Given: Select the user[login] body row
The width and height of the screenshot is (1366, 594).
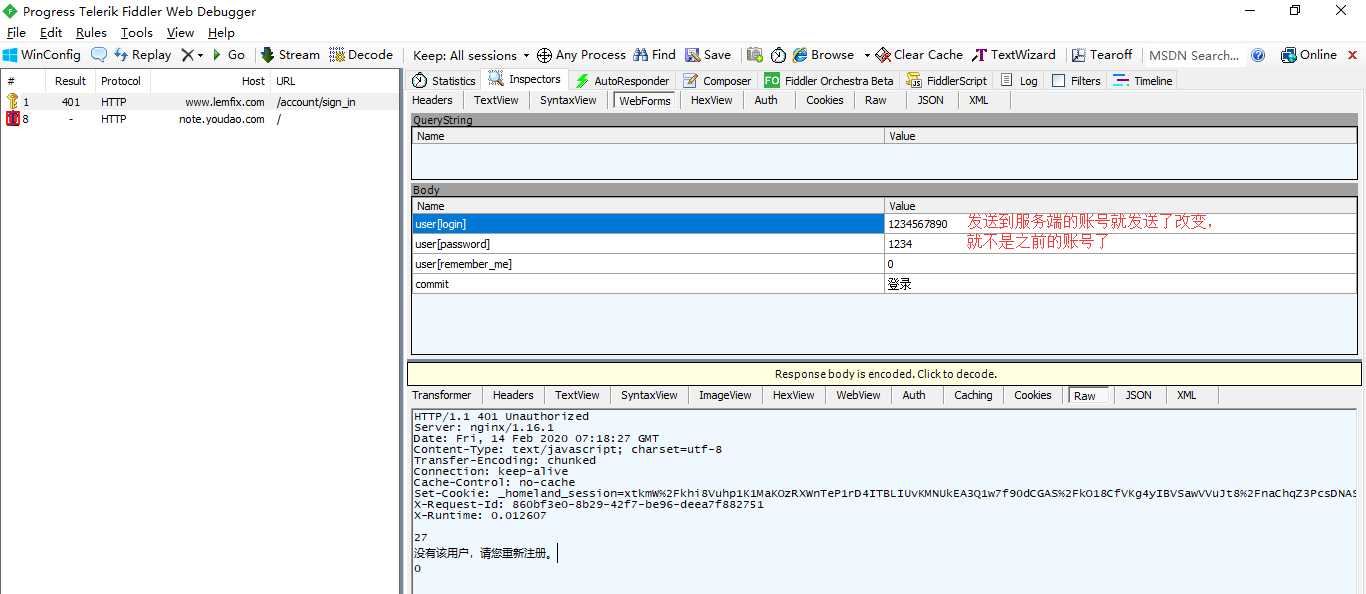Looking at the screenshot, I should point(884,224).
